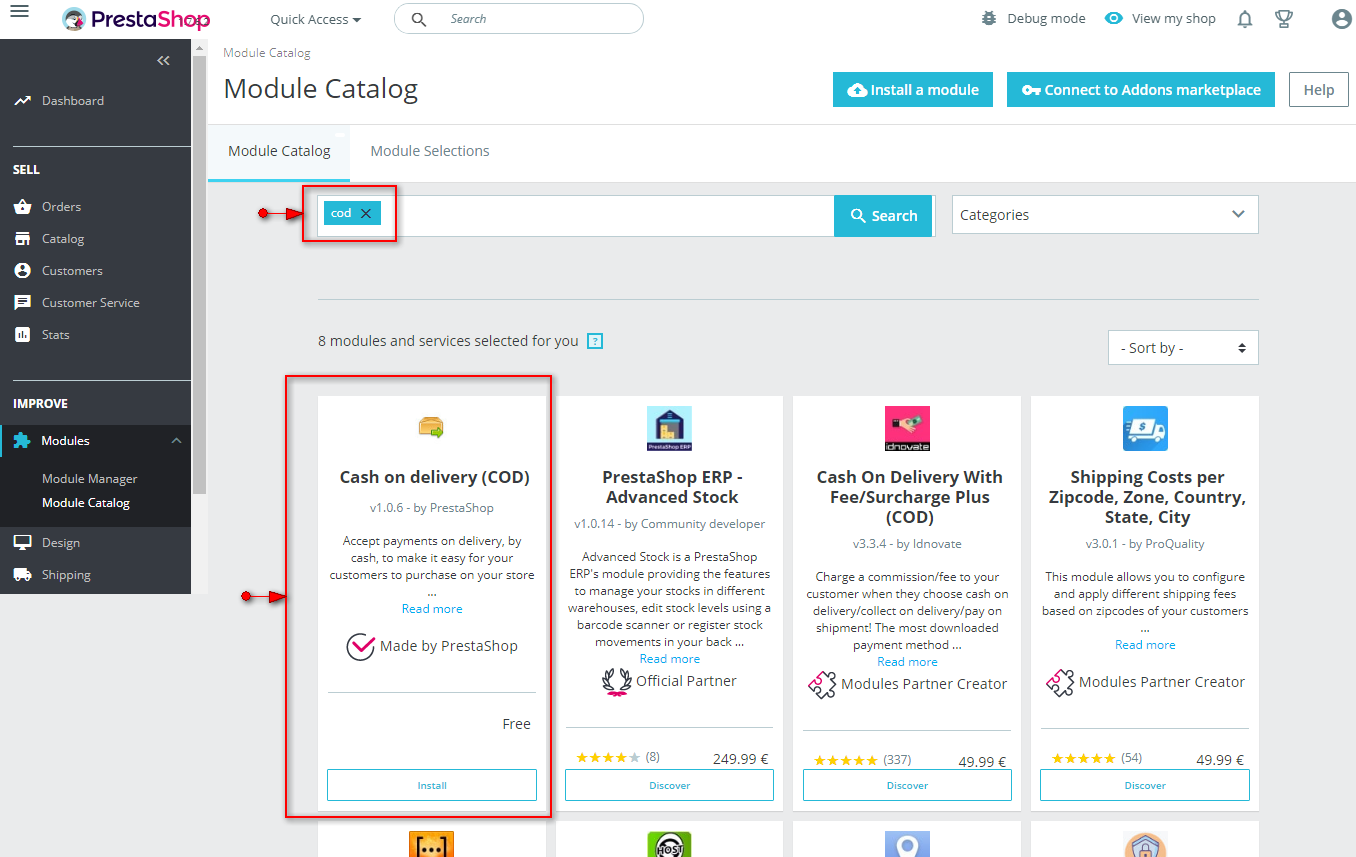This screenshot has width=1356, height=857.
Task: Open the Categories dropdown
Action: (x=1105, y=215)
